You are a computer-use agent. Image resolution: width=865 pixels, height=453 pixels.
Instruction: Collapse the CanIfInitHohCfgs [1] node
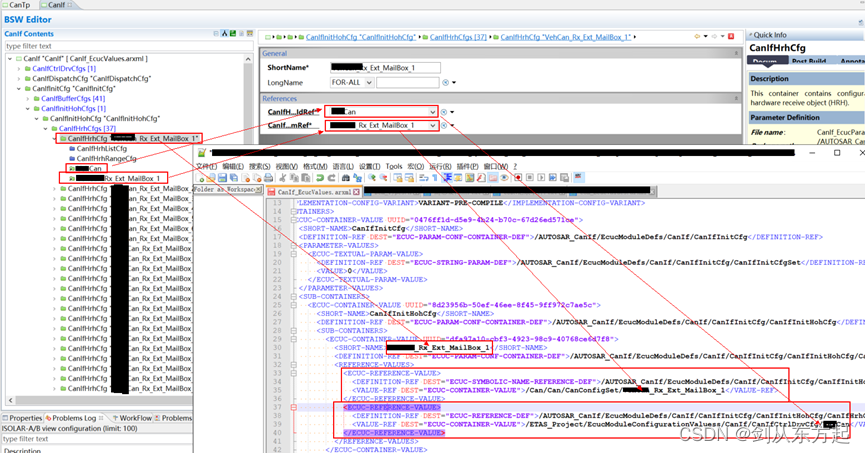28,108
